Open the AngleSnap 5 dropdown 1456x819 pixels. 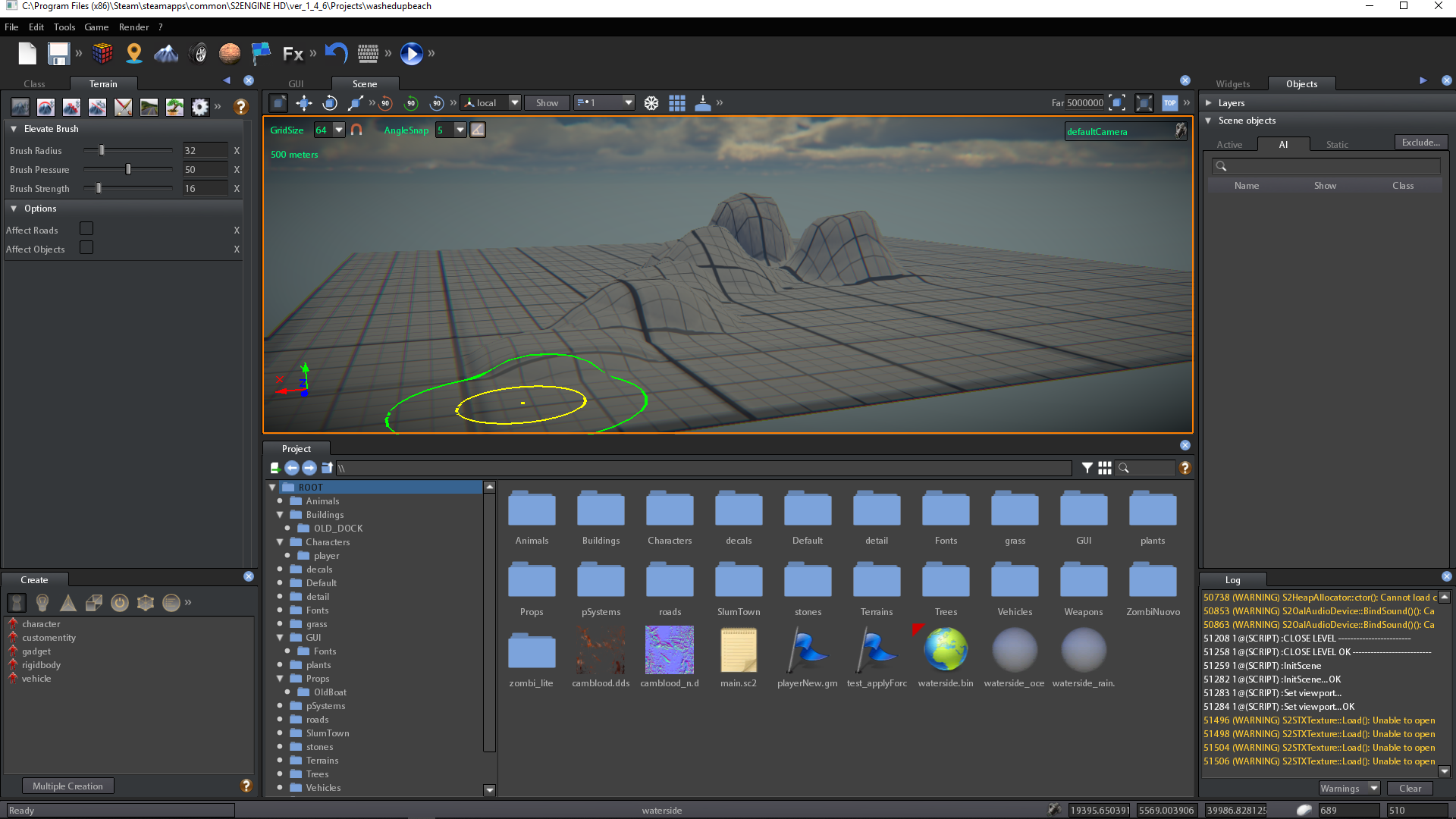point(460,130)
